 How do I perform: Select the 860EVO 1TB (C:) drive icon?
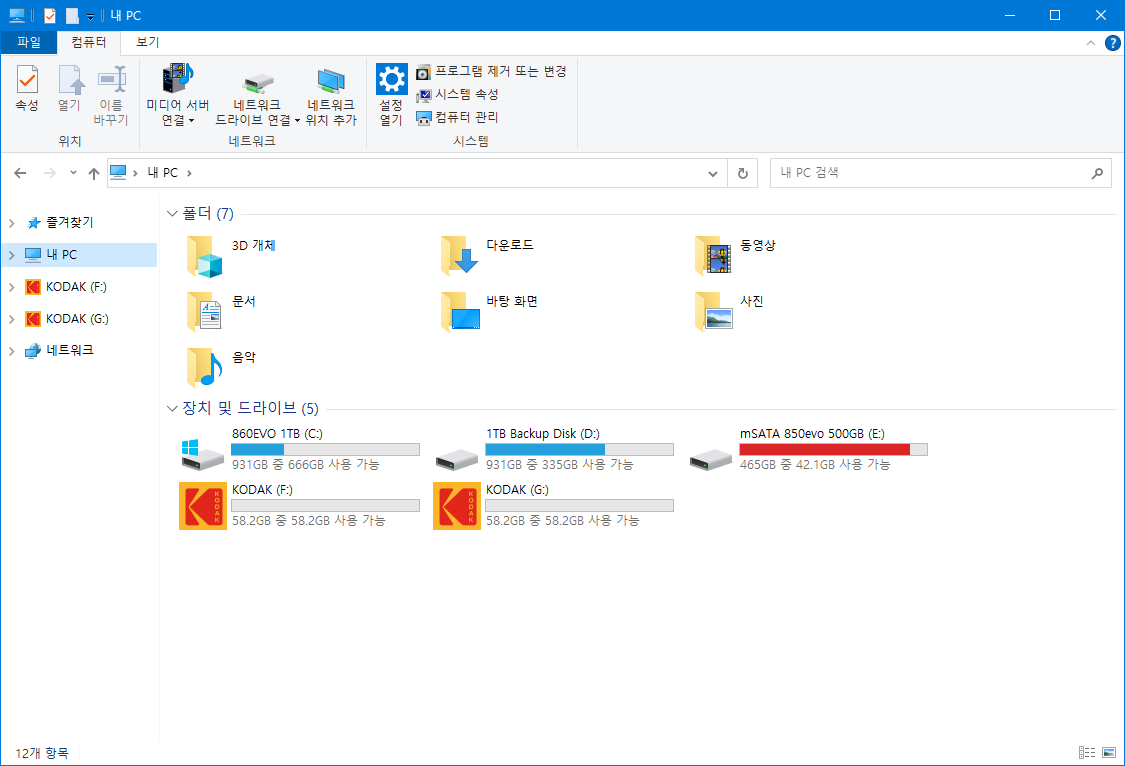(x=202, y=455)
